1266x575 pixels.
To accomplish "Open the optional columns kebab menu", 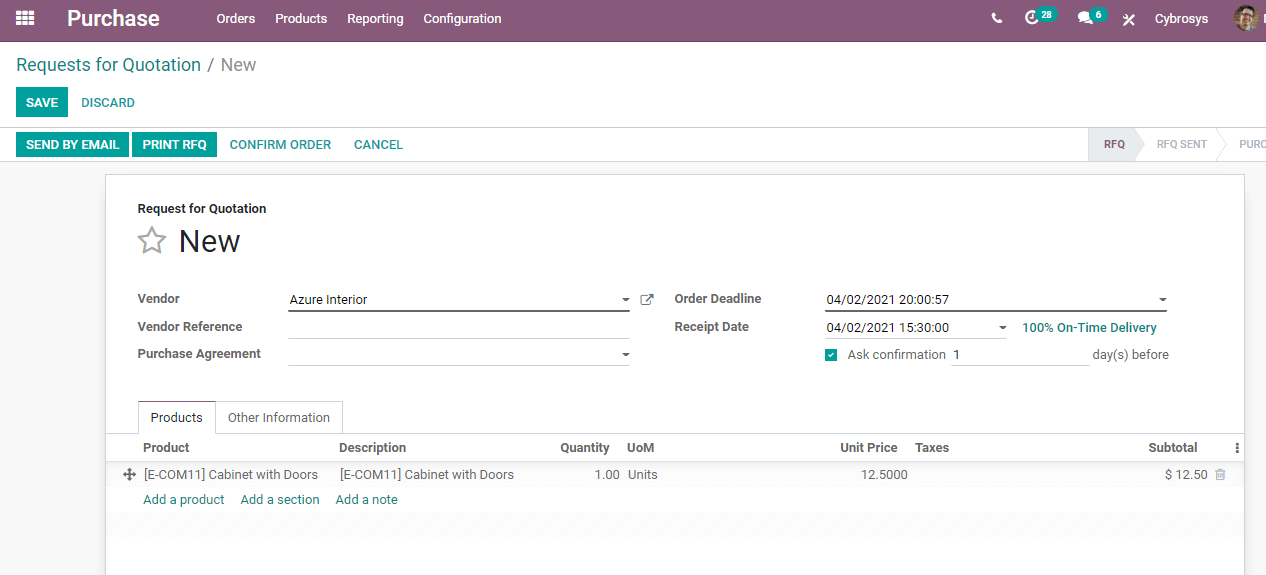I will click(1237, 448).
